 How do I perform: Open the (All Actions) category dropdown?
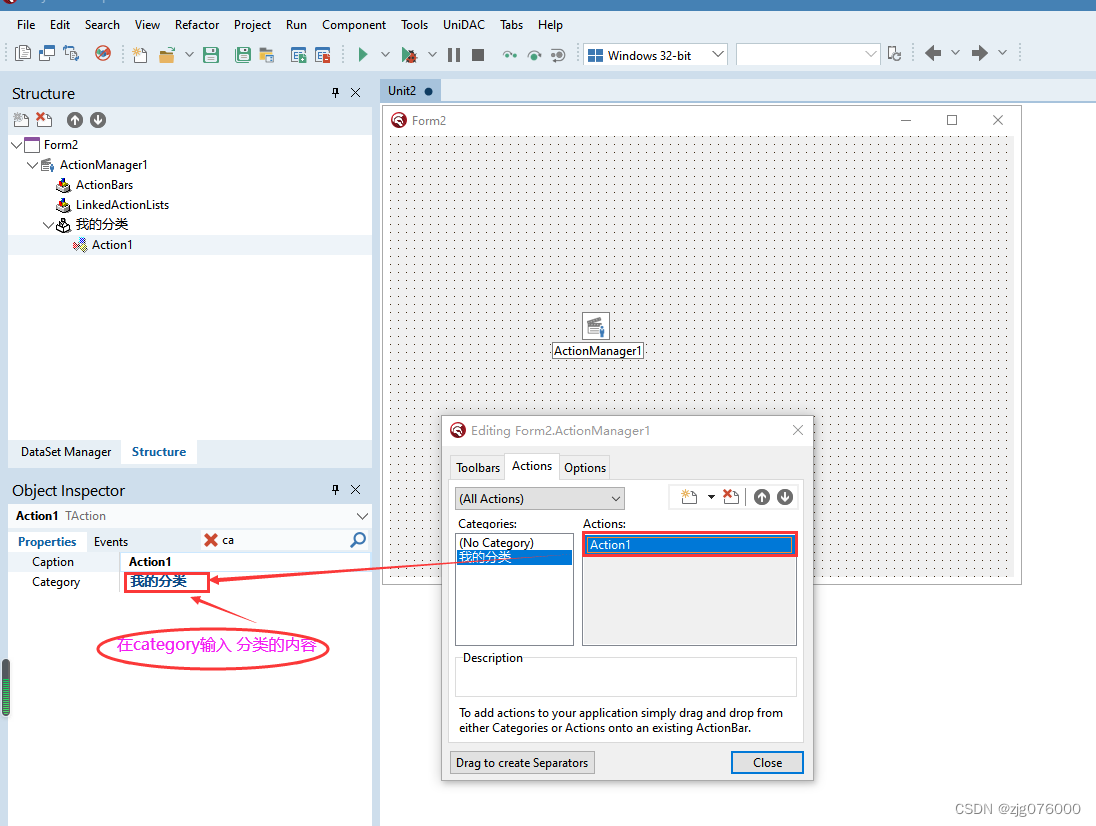(618, 498)
